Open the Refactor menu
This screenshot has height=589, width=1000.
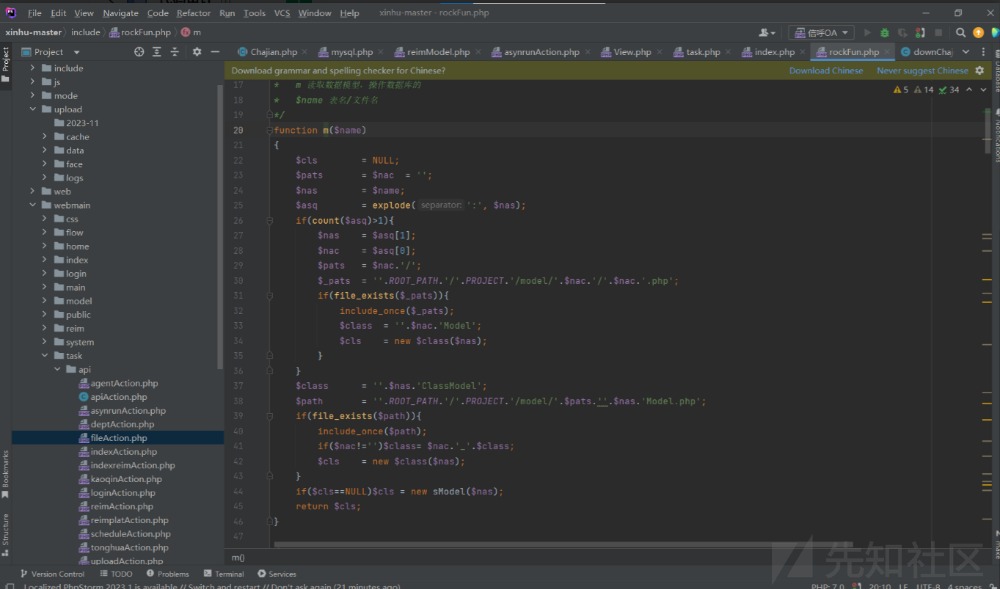click(194, 13)
